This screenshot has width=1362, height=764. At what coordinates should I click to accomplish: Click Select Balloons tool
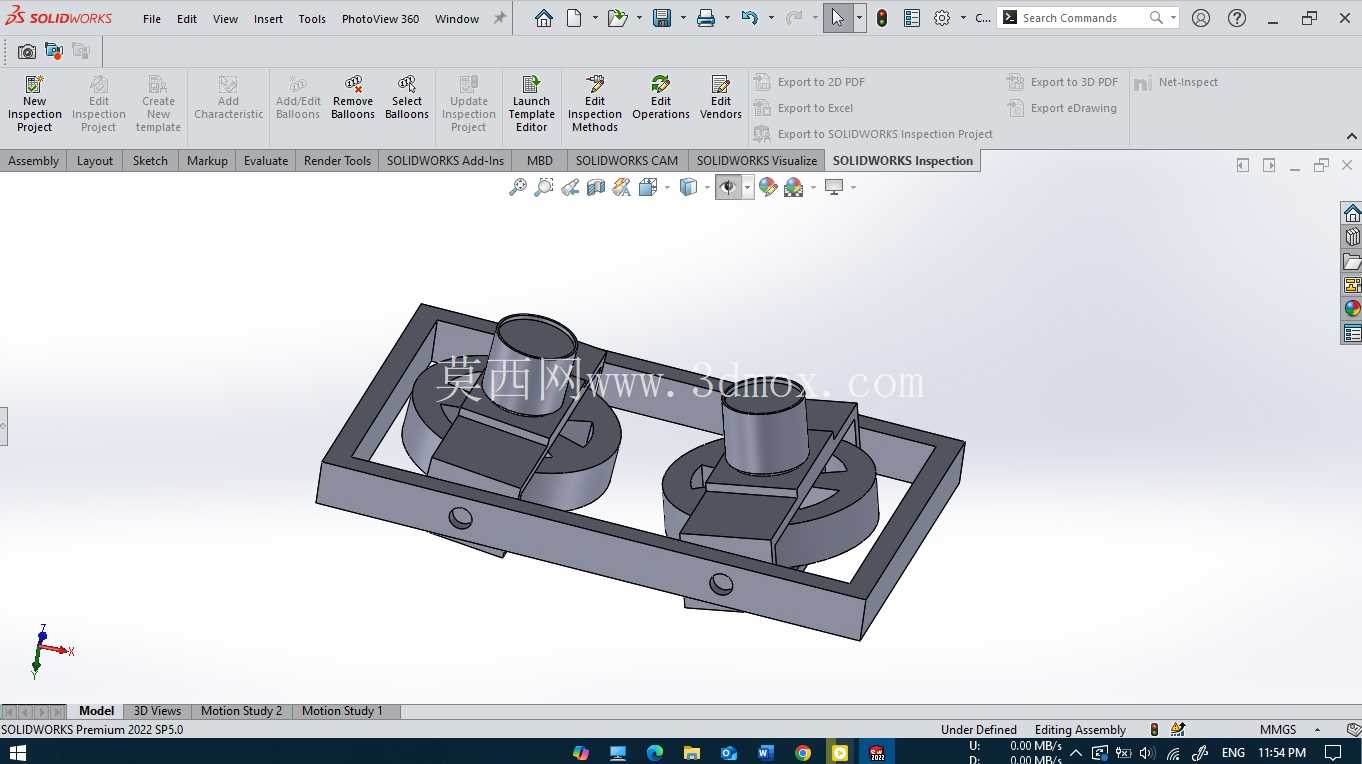pyautogui.click(x=407, y=97)
